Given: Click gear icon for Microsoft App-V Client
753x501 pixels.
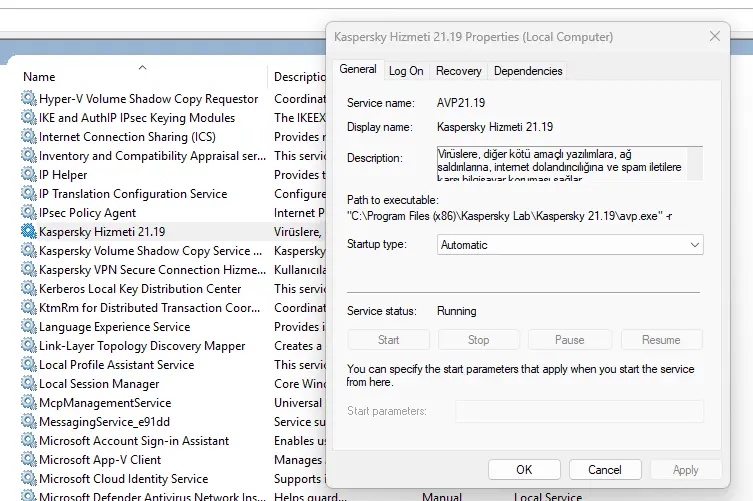Looking at the screenshot, I should coord(29,460).
